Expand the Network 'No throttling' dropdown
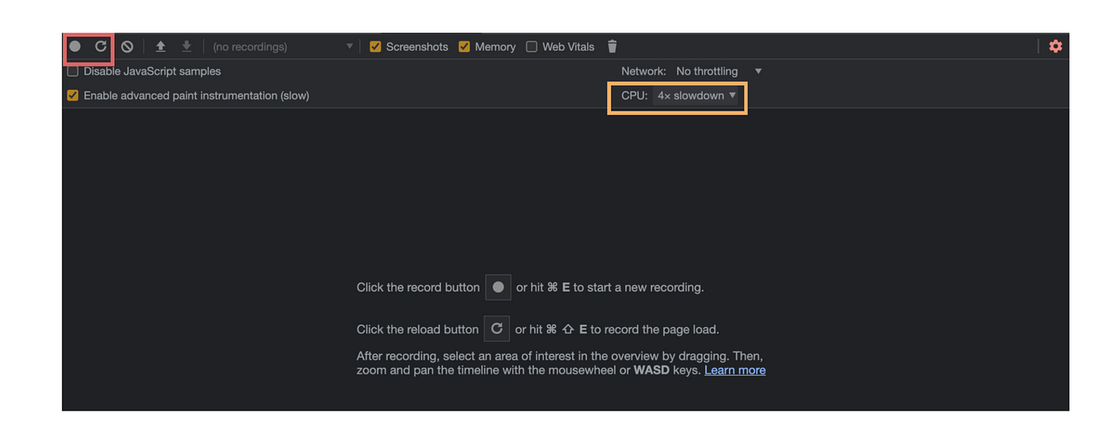The width and height of the screenshot is (1110, 436). click(718, 72)
